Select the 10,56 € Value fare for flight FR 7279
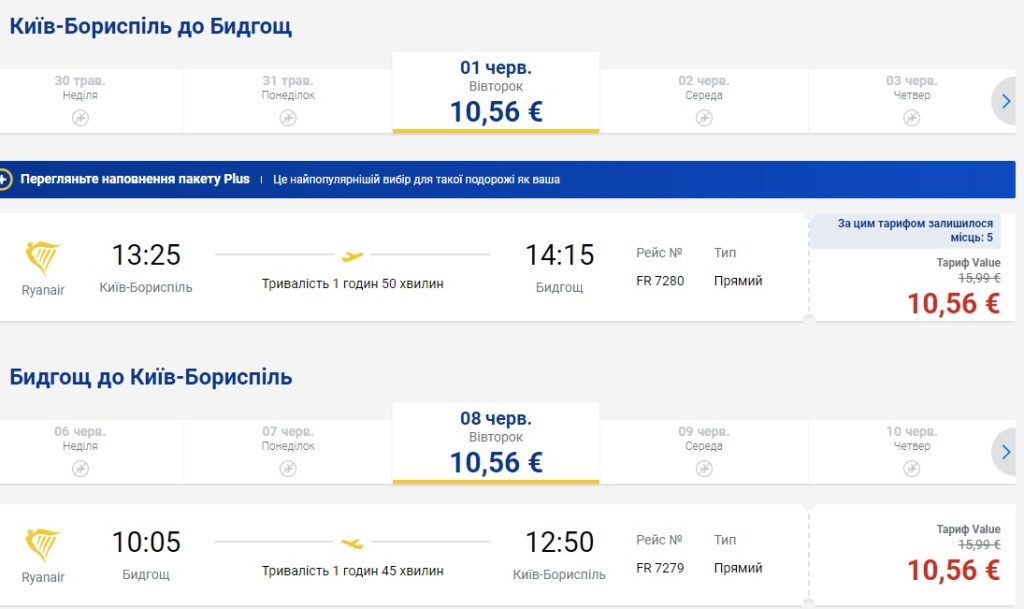1024x609 pixels. click(953, 570)
